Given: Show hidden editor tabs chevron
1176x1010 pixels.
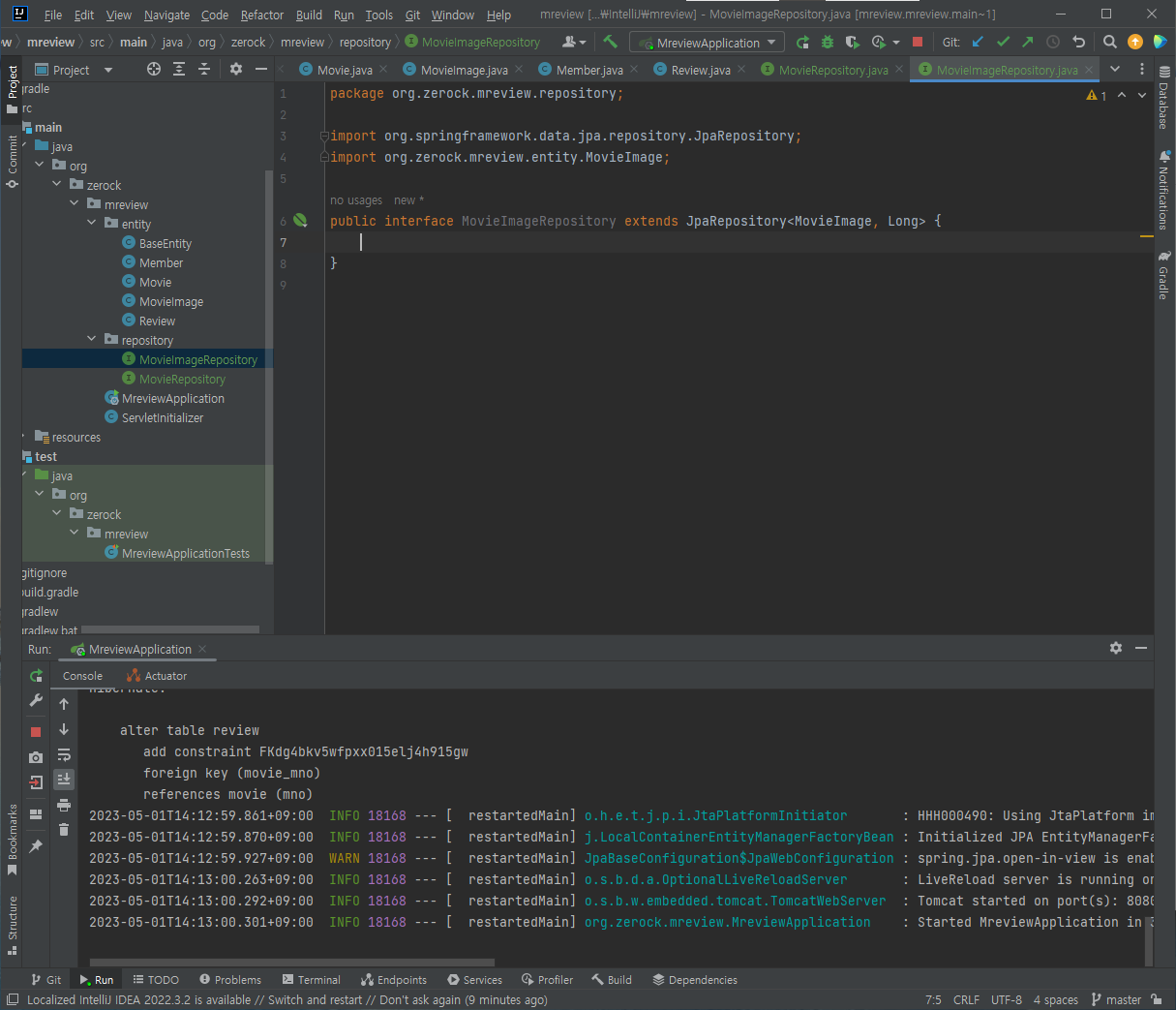Looking at the screenshot, I should 1115,69.
